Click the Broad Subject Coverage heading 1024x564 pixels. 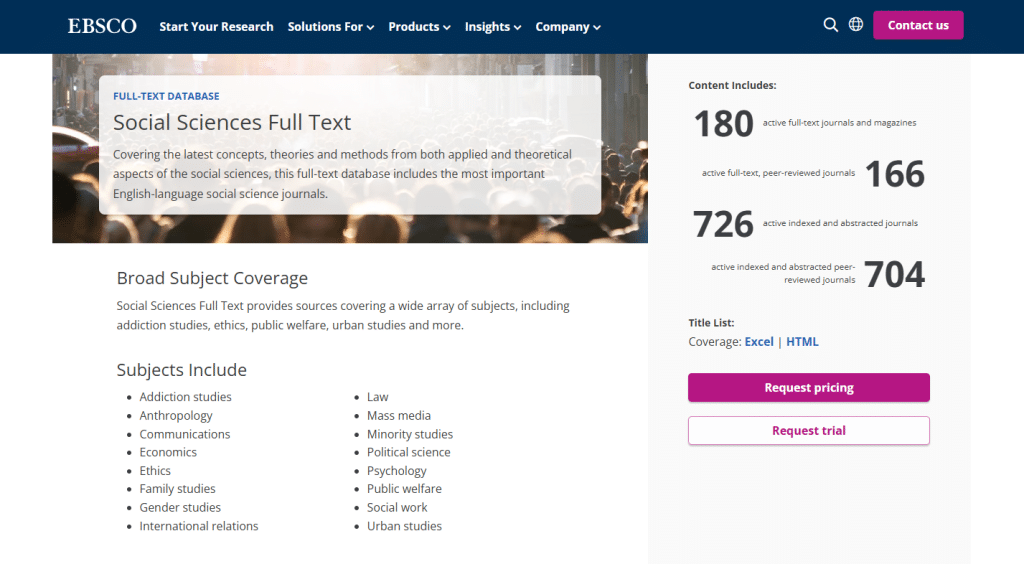coord(212,278)
